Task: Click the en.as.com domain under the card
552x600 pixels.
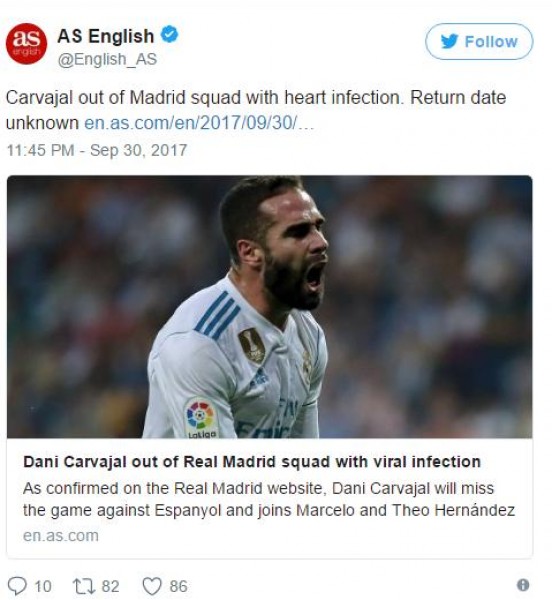Action: (60, 535)
